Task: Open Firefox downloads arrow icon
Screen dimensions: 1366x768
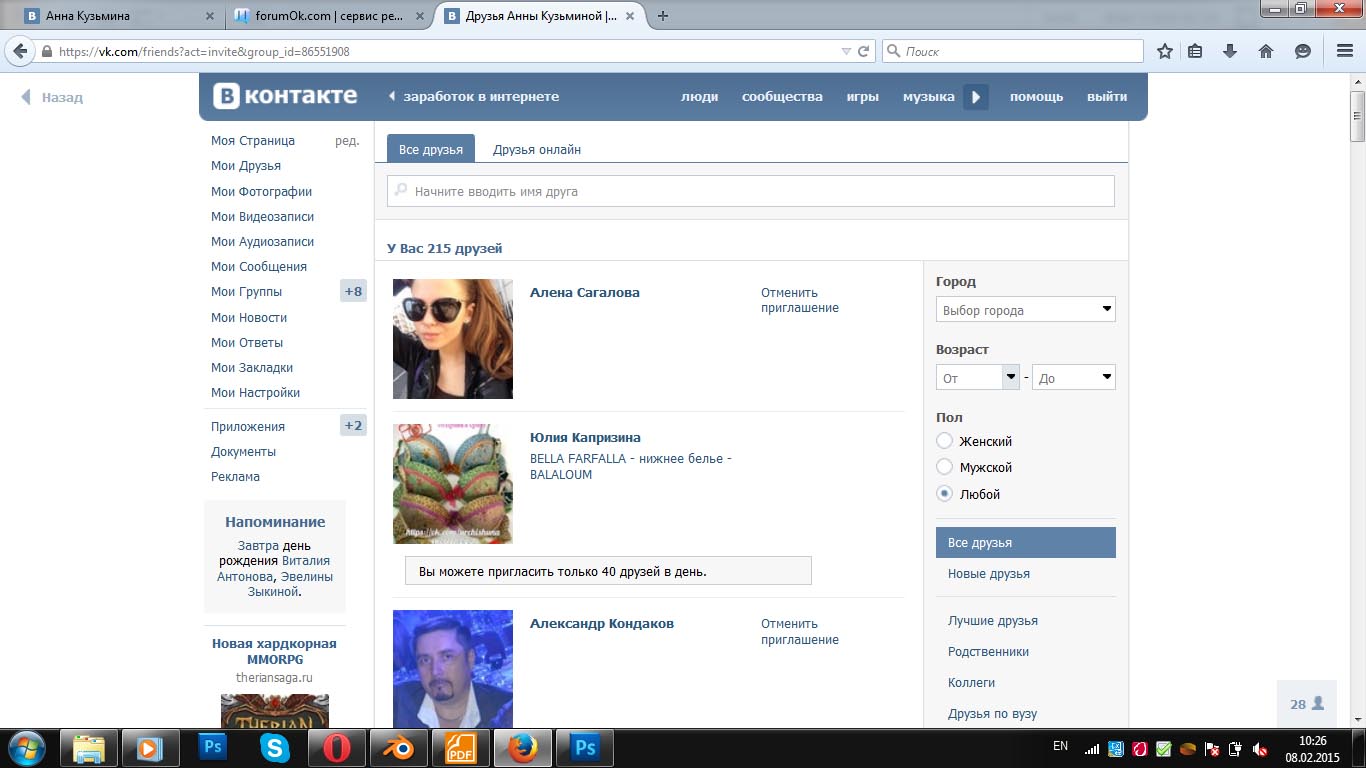Action: (1231, 51)
